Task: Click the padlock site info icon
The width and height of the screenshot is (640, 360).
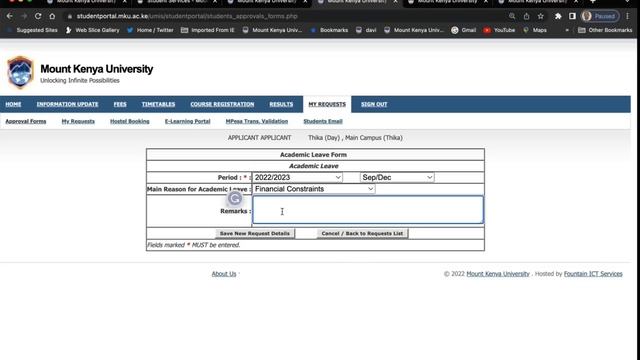Action: click(70, 16)
